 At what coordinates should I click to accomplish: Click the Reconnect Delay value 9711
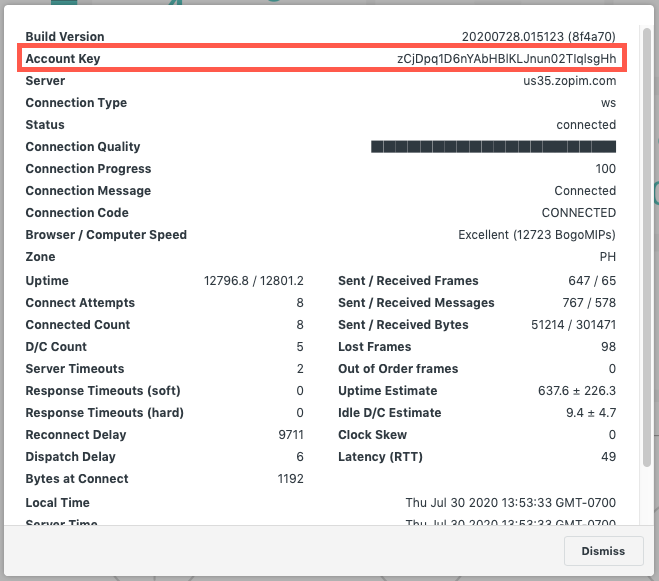pyautogui.click(x=290, y=435)
